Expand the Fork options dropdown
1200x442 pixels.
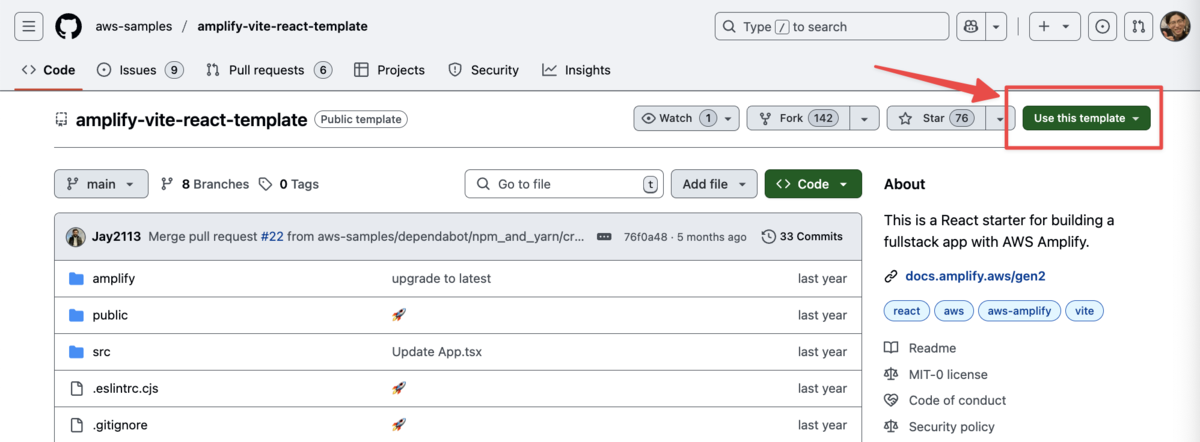(x=864, y=118)
